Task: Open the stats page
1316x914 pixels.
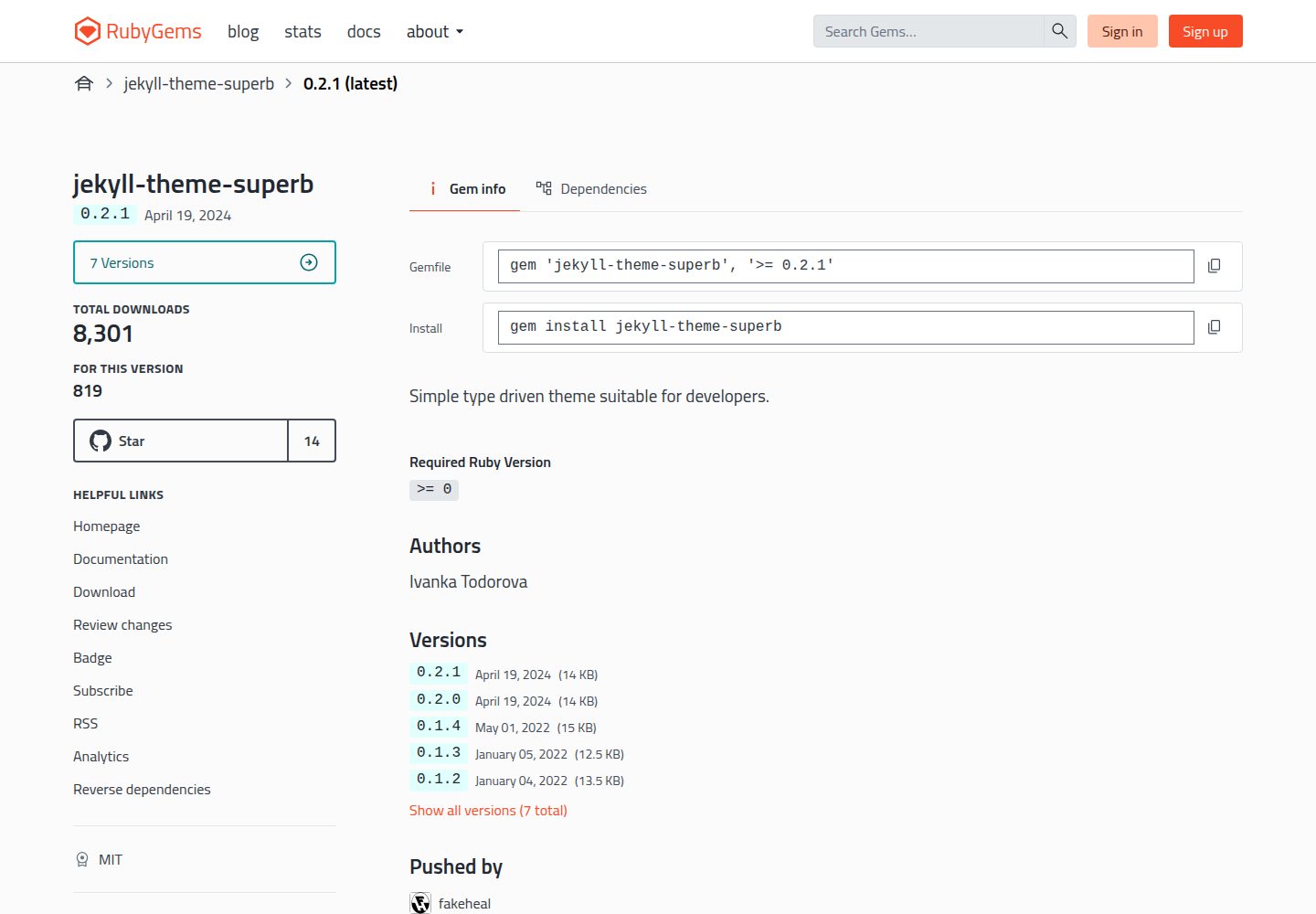Action: pyautogui.click(x=302, y=31)
